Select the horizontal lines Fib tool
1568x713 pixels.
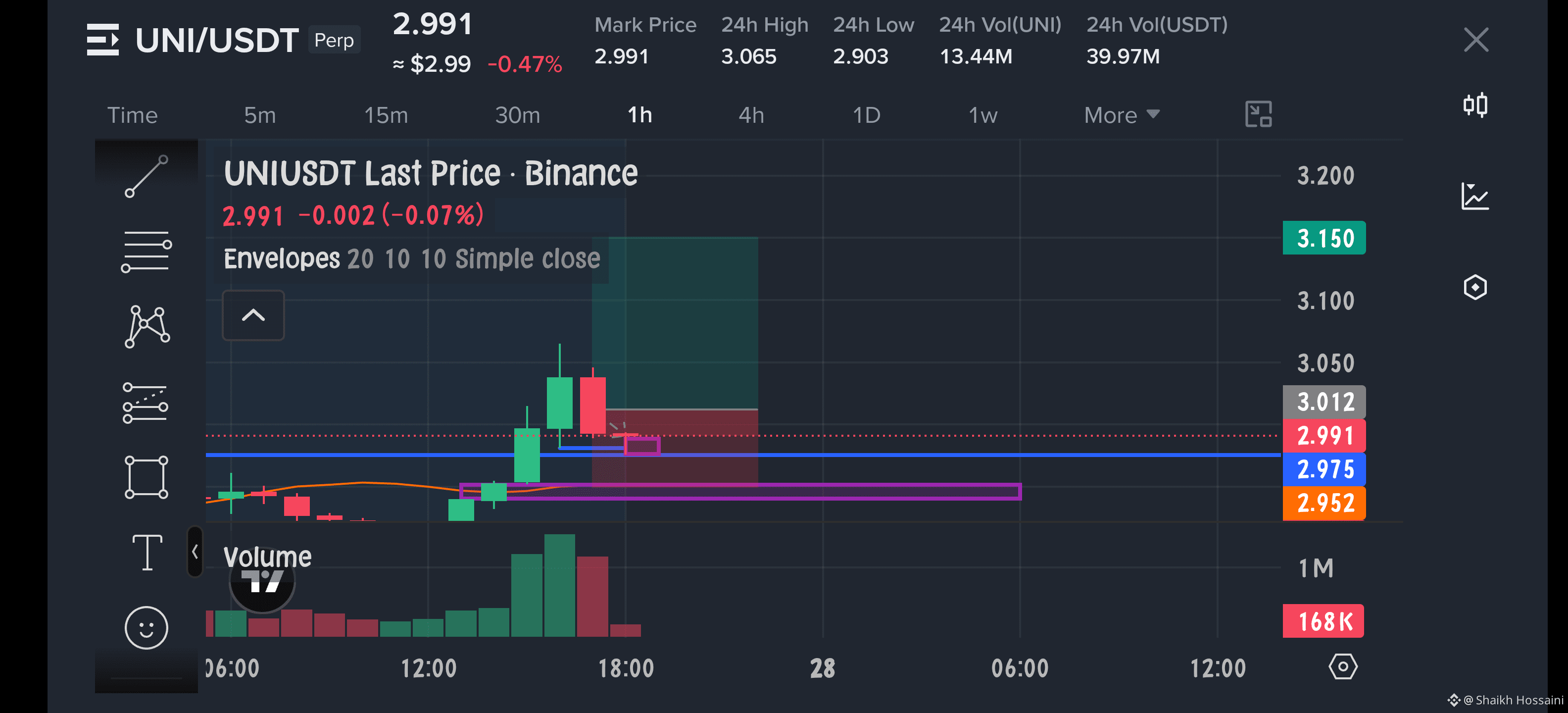point(146,251)
